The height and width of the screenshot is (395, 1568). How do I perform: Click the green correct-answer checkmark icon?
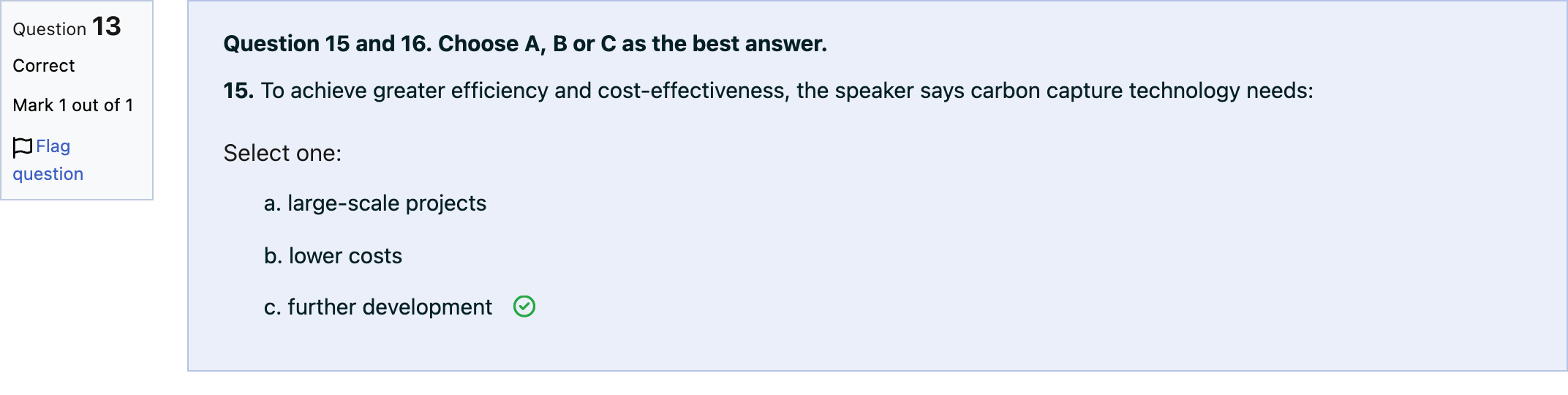[524, 306]
